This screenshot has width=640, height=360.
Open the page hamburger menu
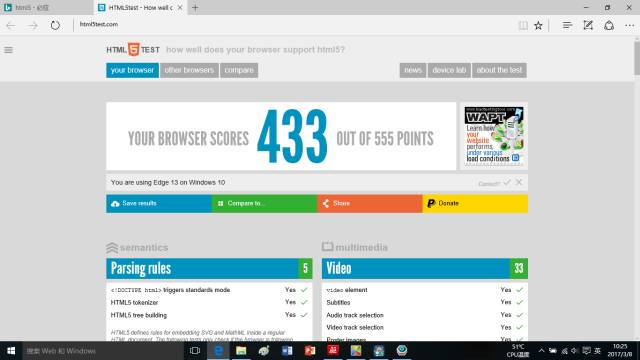click(9, 50)
